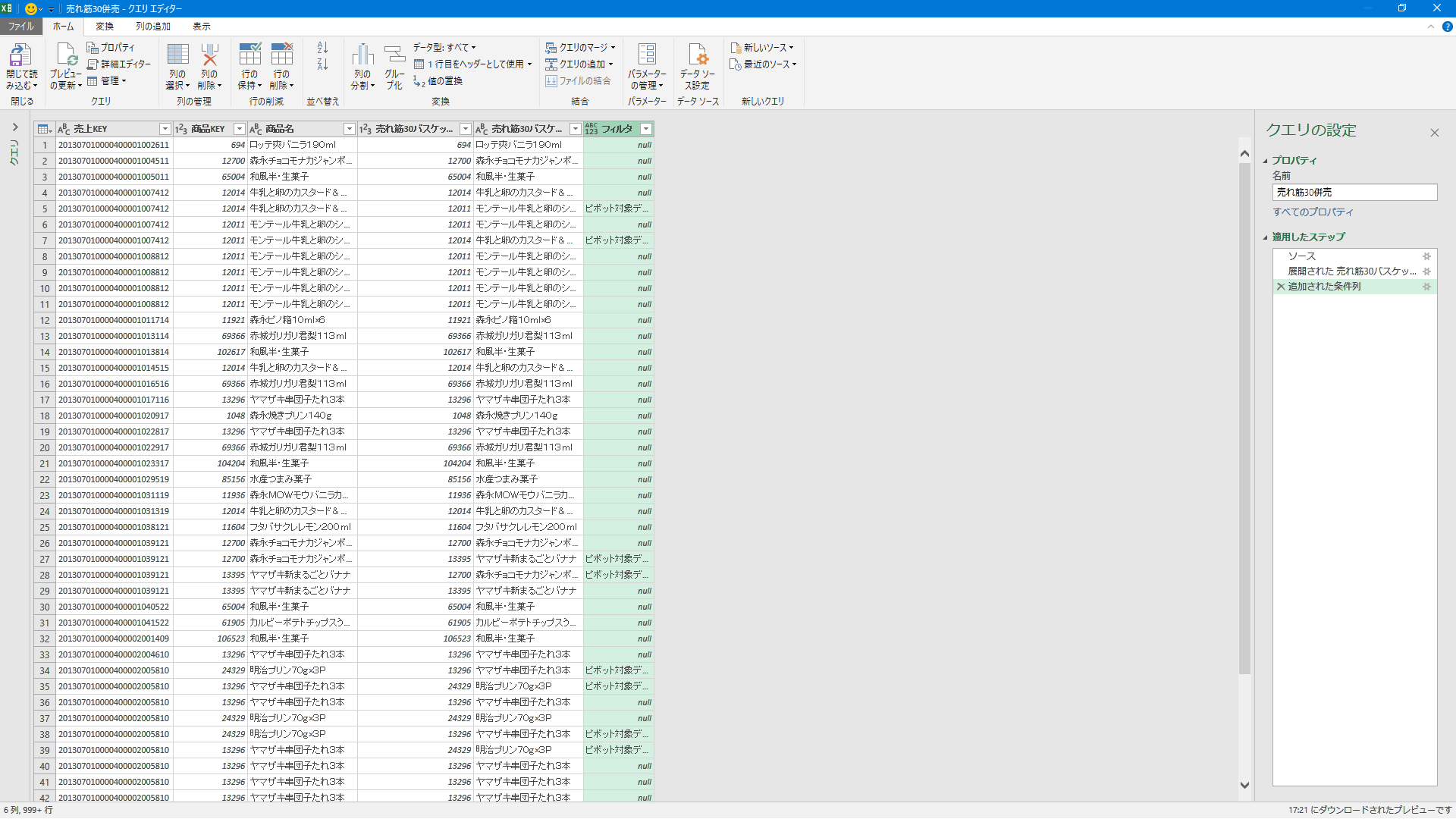Click the query name input field
This screenshot has height=819, width=1456.
point(1354,193)
